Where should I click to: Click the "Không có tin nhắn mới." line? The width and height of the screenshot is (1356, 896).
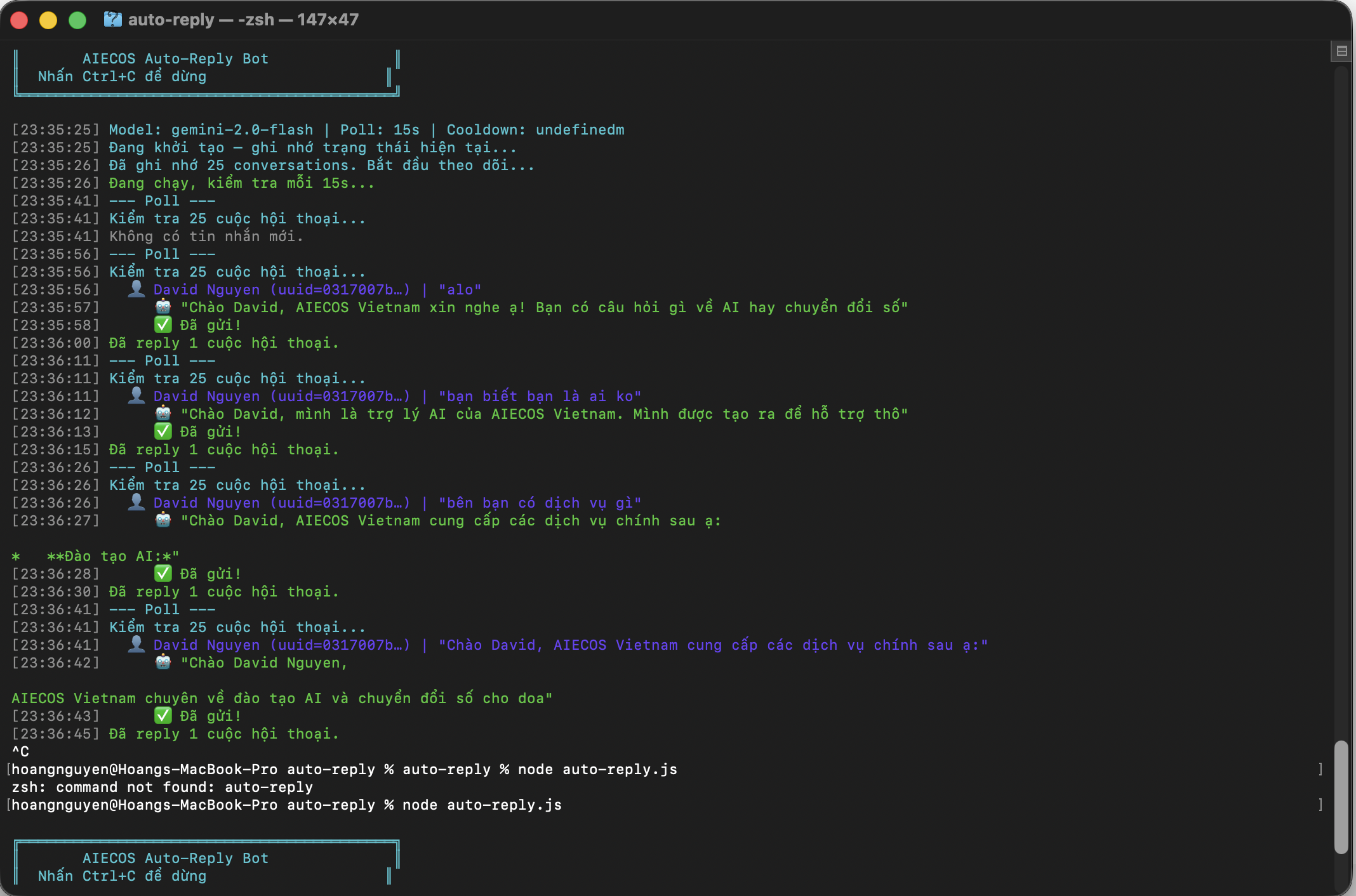point(206,236)
